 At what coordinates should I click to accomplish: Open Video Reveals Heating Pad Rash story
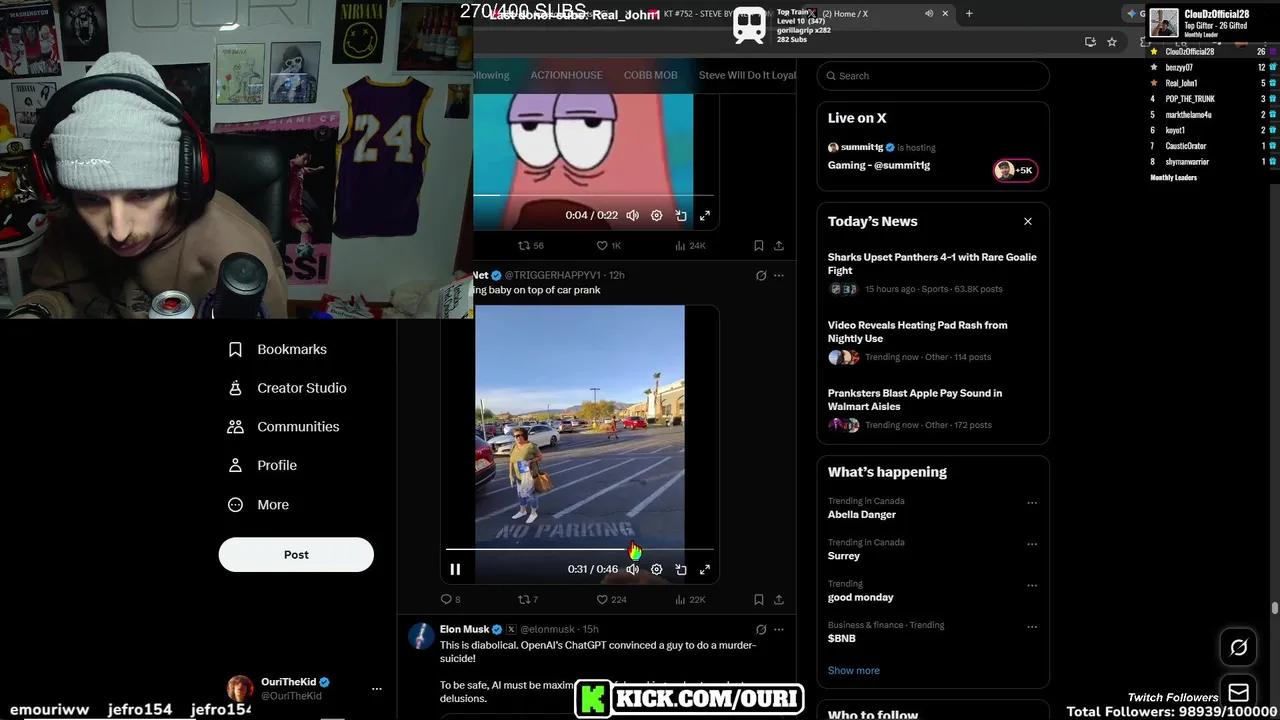point(933,341)
